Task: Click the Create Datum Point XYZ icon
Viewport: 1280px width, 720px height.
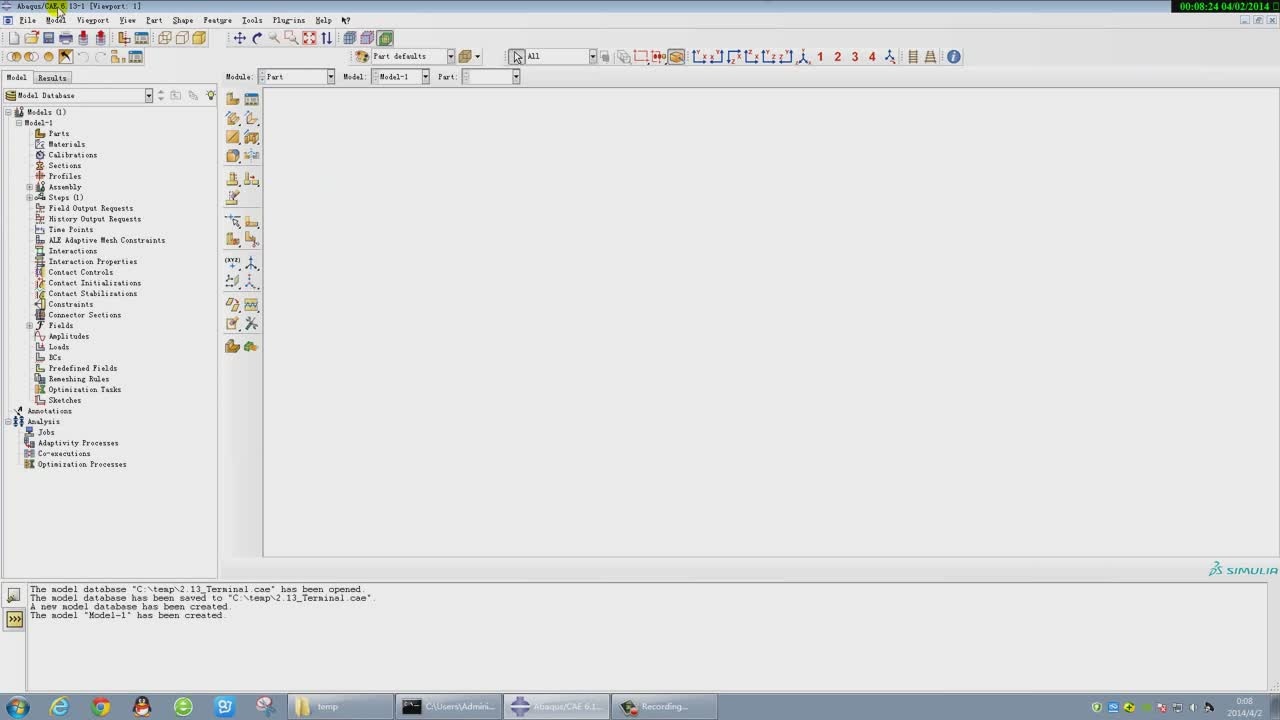Action: click(233, 263)
